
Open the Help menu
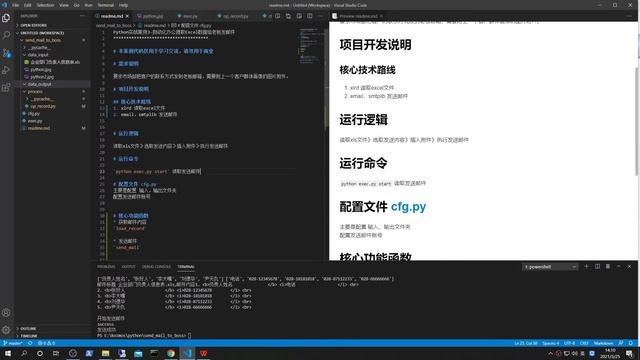[x=123, y=5]
